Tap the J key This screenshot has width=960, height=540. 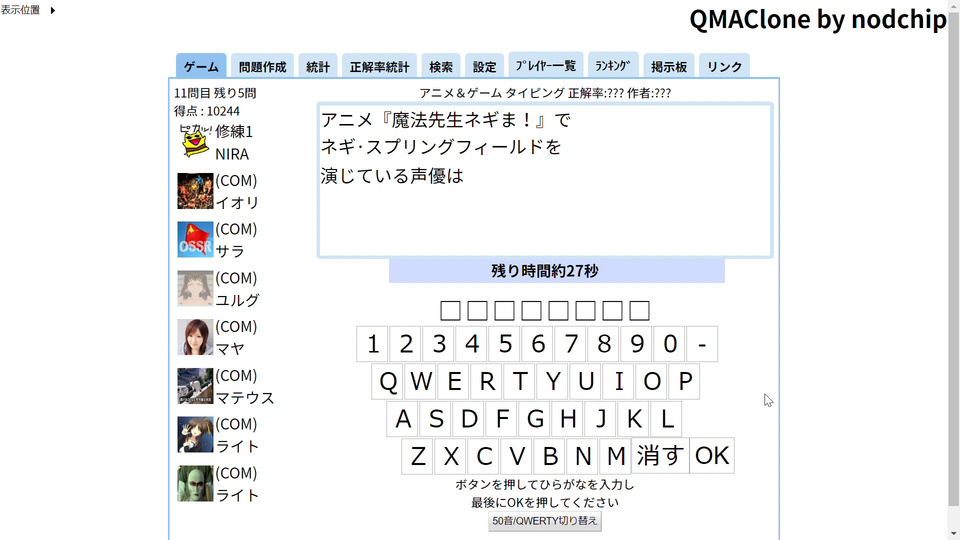601,419
